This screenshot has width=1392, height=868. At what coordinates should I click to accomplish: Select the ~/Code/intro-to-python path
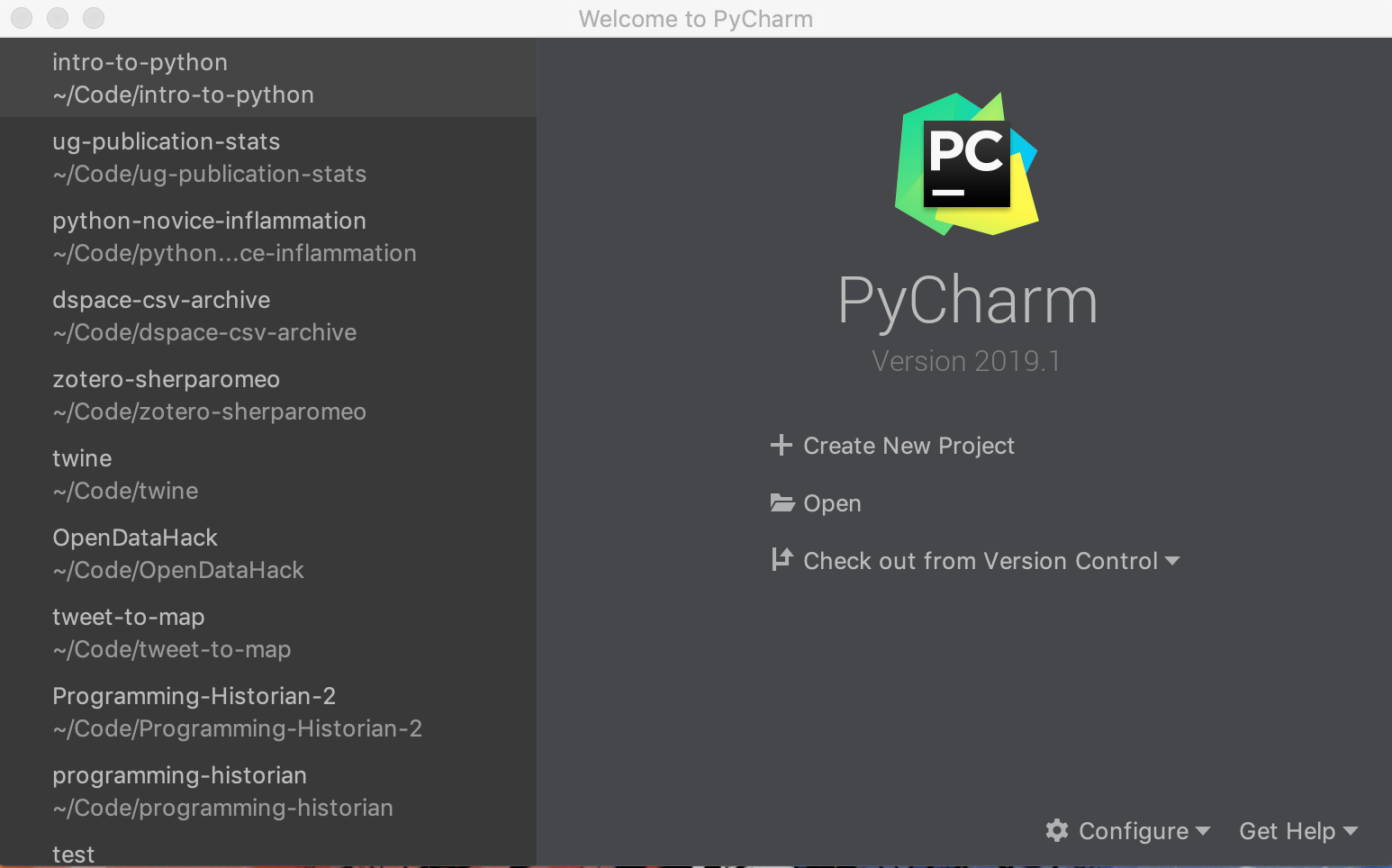tap(183, 95)
